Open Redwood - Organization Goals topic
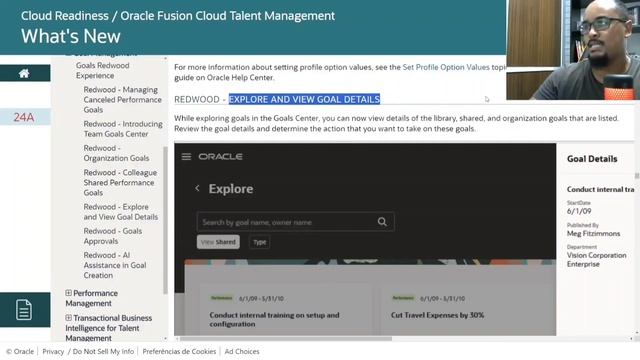640x360 pixels. click(116, 153)
